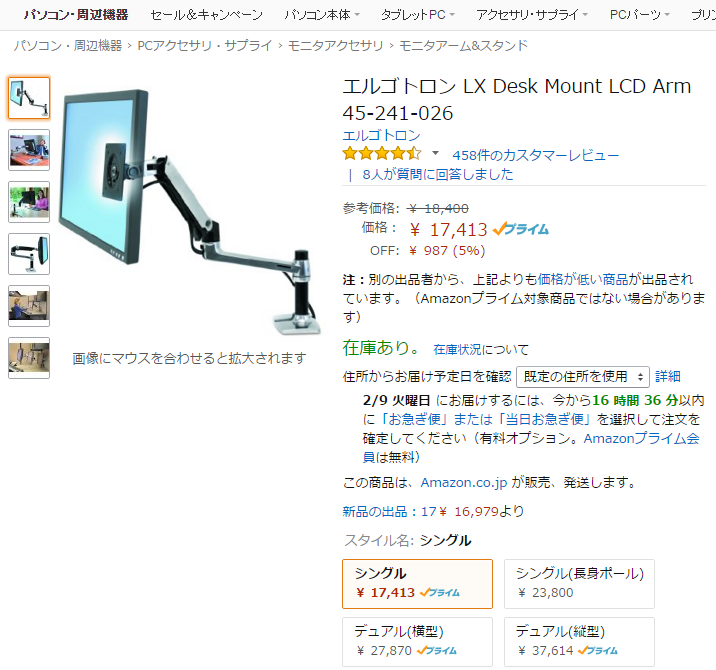Open the エルゴトロン brand link
The width and height of the screenshot is (716, 670).
click(381, 135)
